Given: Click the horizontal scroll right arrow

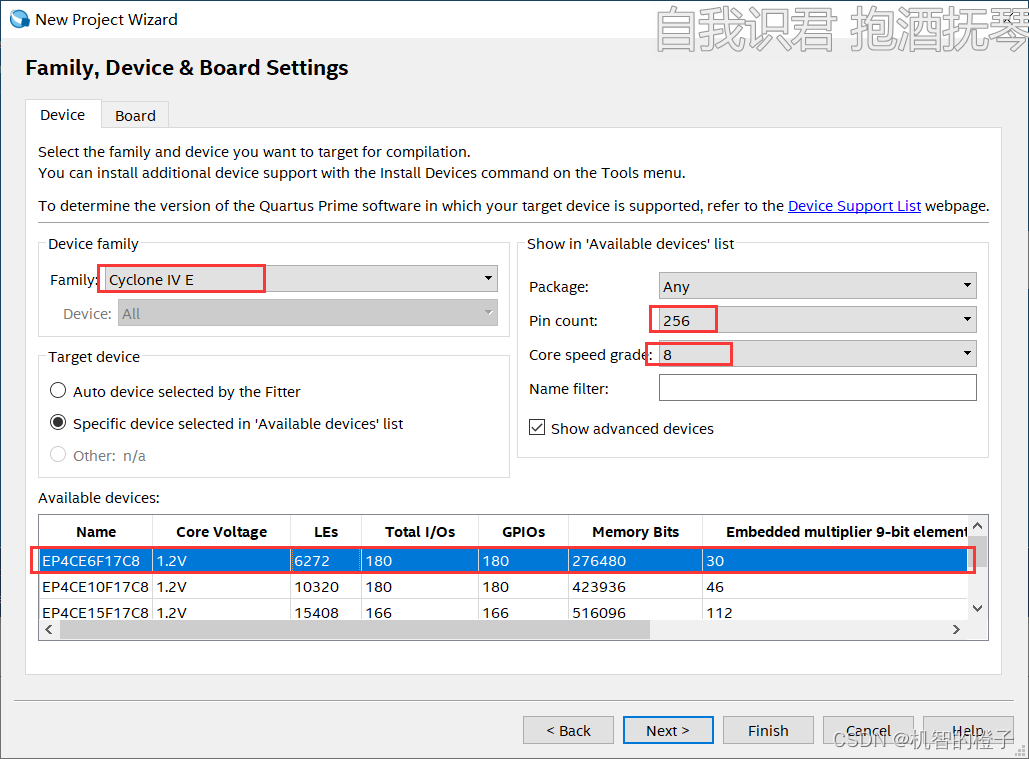Looking at the screenshot, I should click(956, 630).
